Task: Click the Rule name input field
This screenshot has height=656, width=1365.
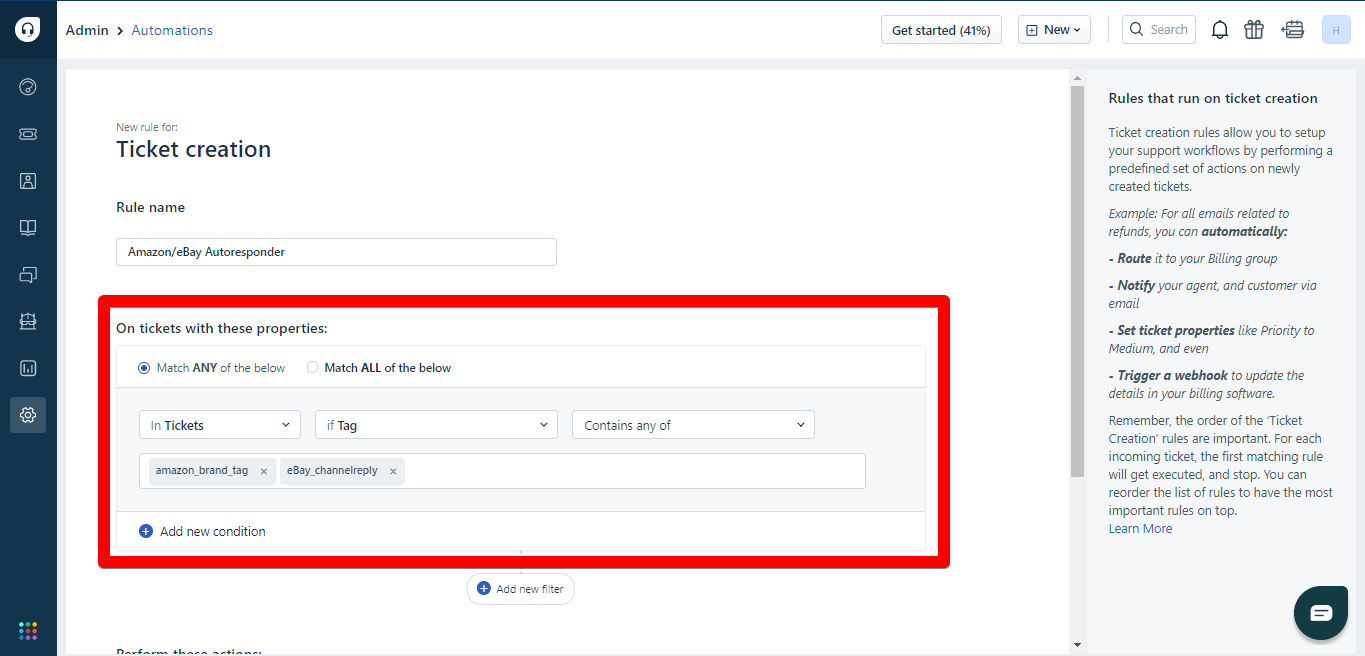Action: pyautogui.click(x=336, y=252)
